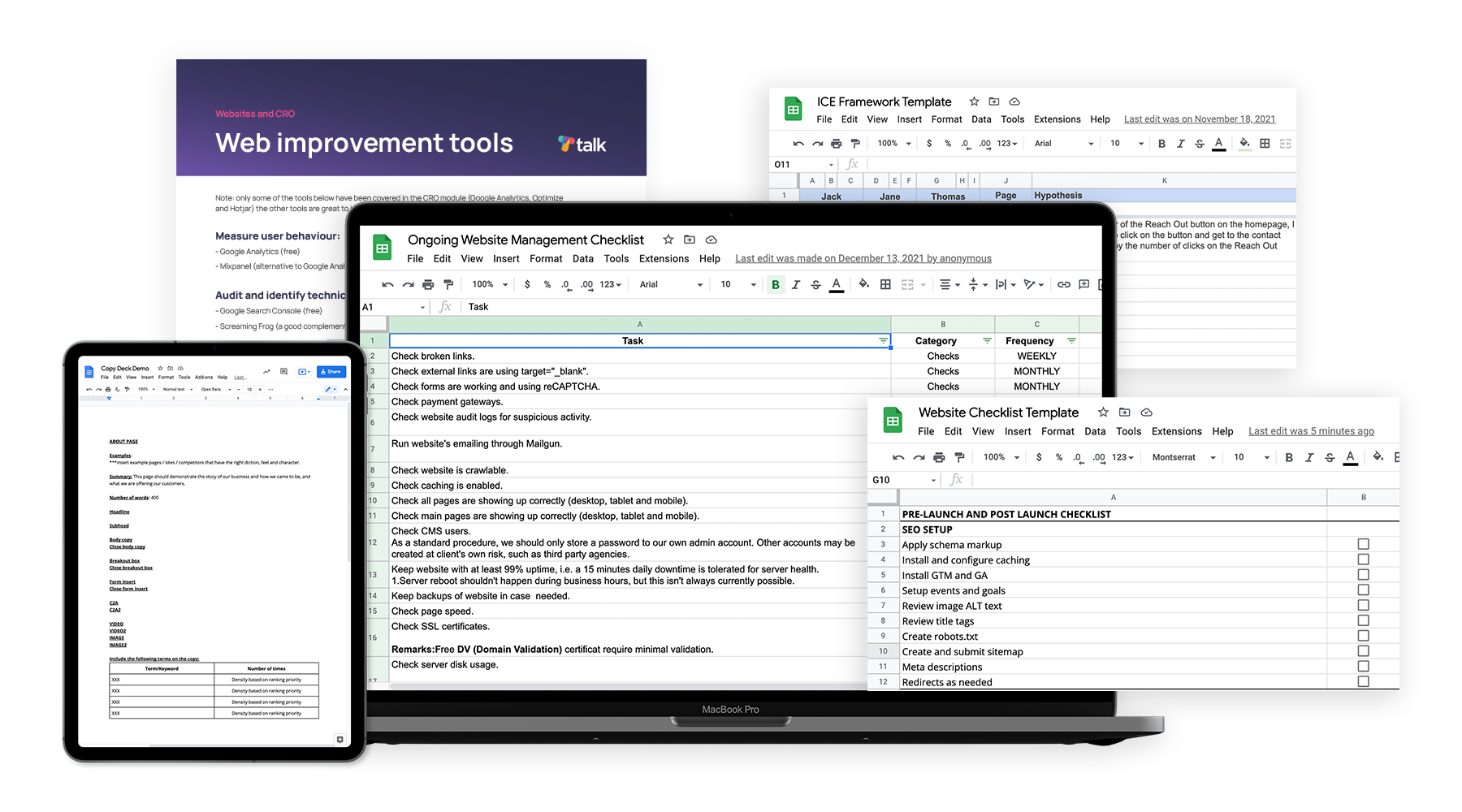
Task: Open text wrapping dropdown in Ongoing Website Management Checklist
Action: point(1006,285)
